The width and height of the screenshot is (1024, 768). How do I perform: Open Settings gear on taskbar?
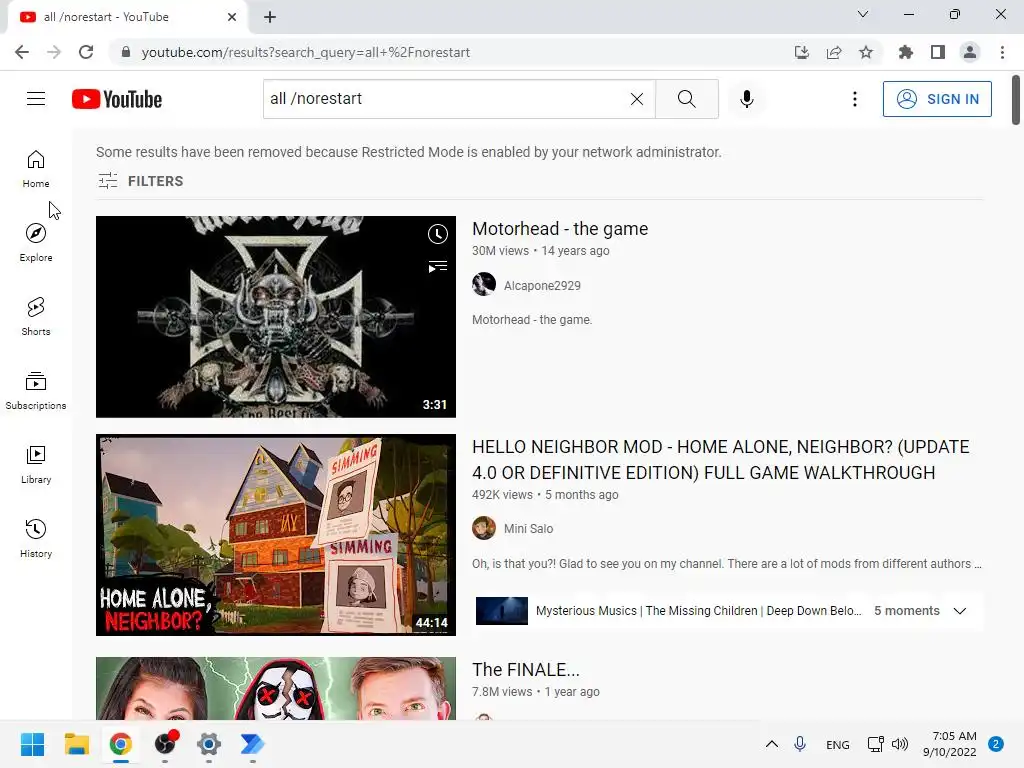pos(209,744)
